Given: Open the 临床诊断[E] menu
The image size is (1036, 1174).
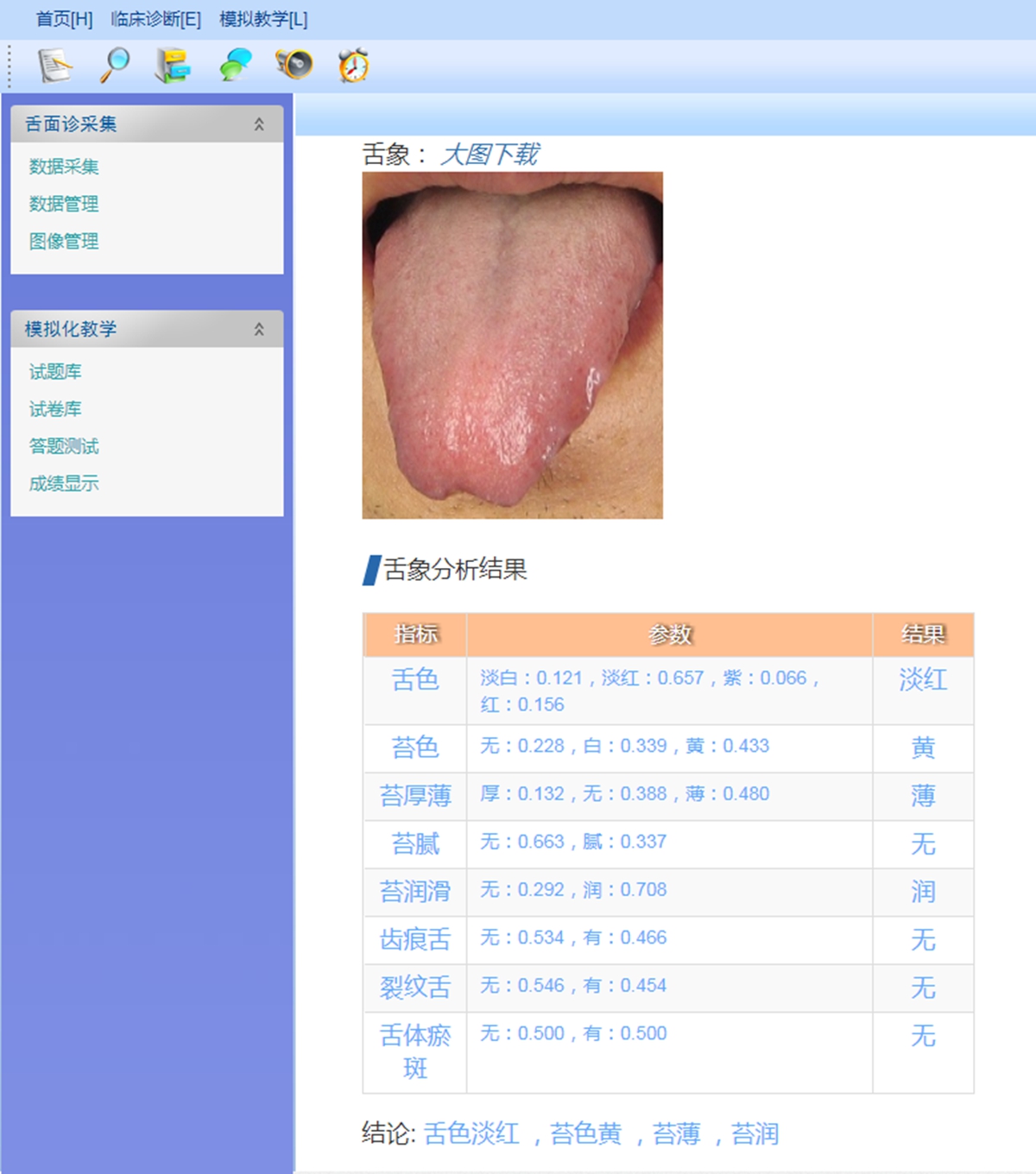Looking at the screenshot, I should click(156, 19).
